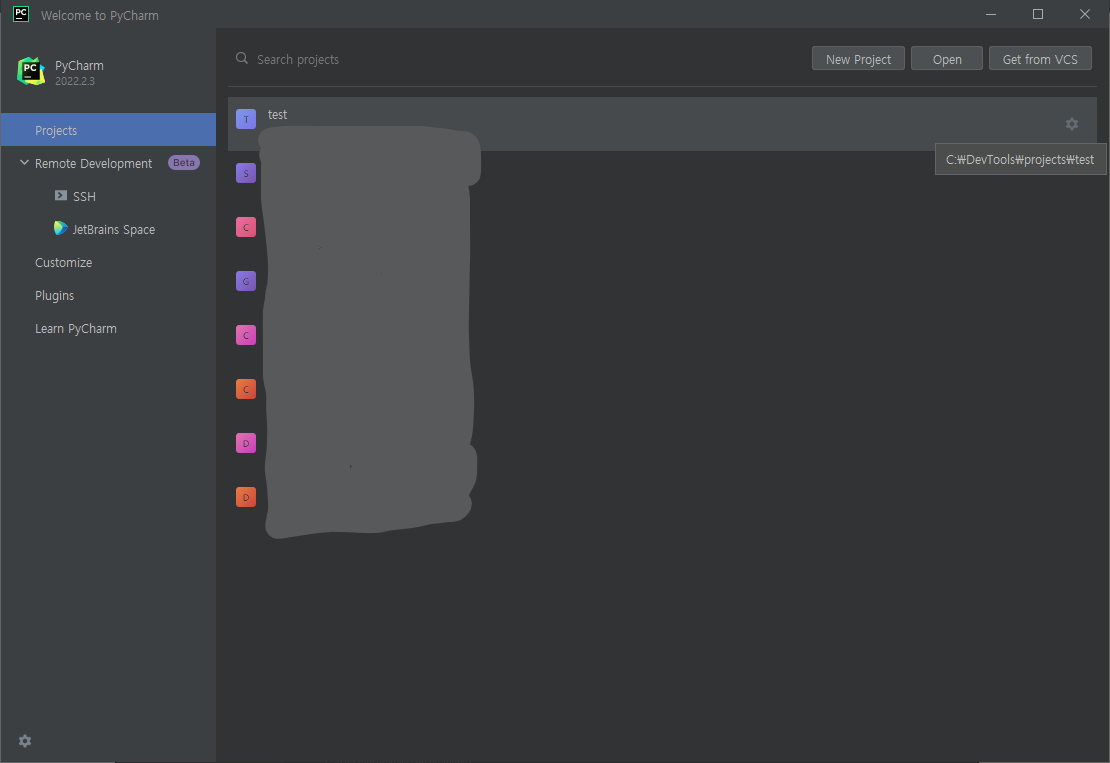
Task: Click the Remote Development label
Action: point(93,164)
